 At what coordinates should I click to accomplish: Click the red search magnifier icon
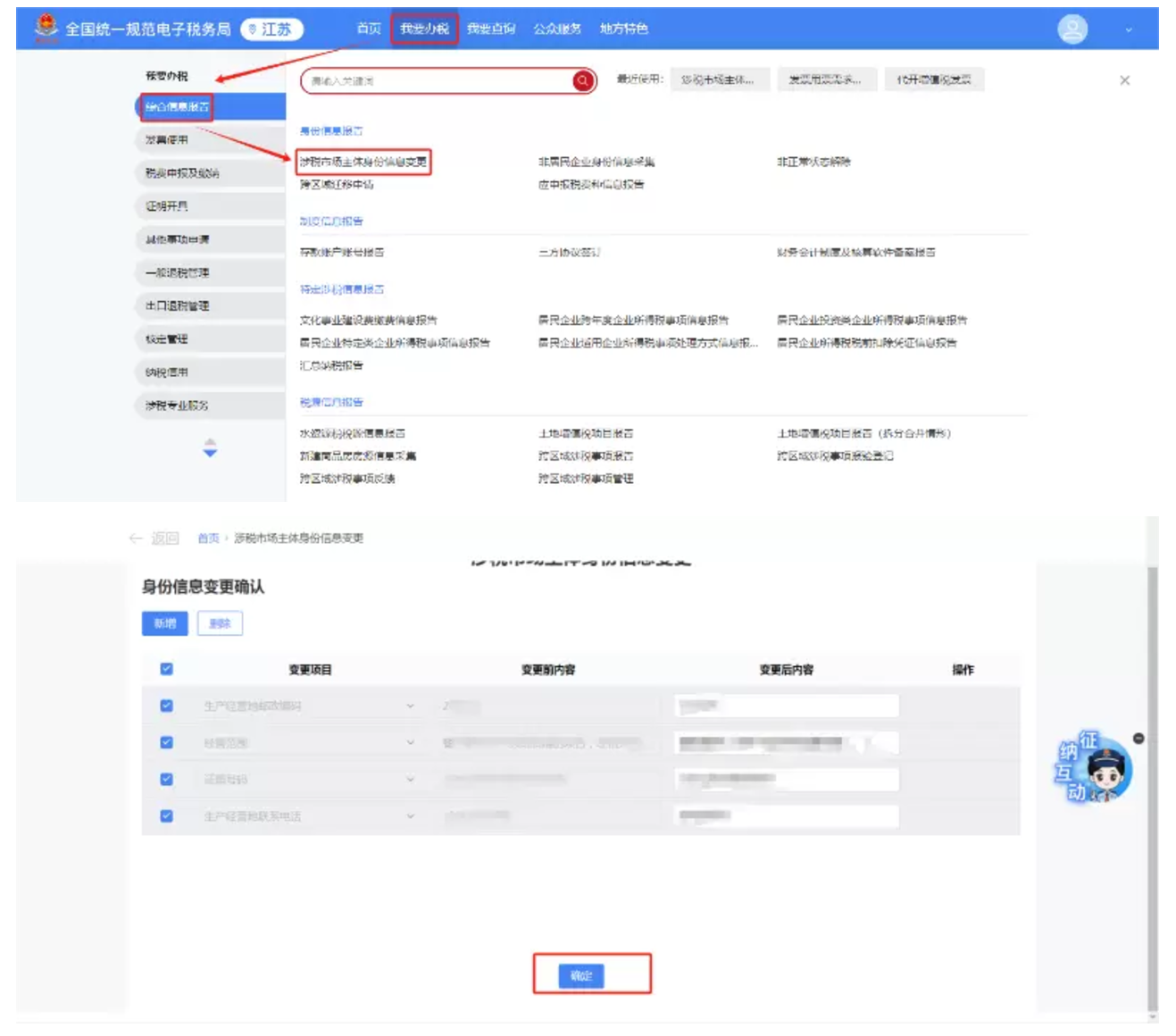point(583,81)
